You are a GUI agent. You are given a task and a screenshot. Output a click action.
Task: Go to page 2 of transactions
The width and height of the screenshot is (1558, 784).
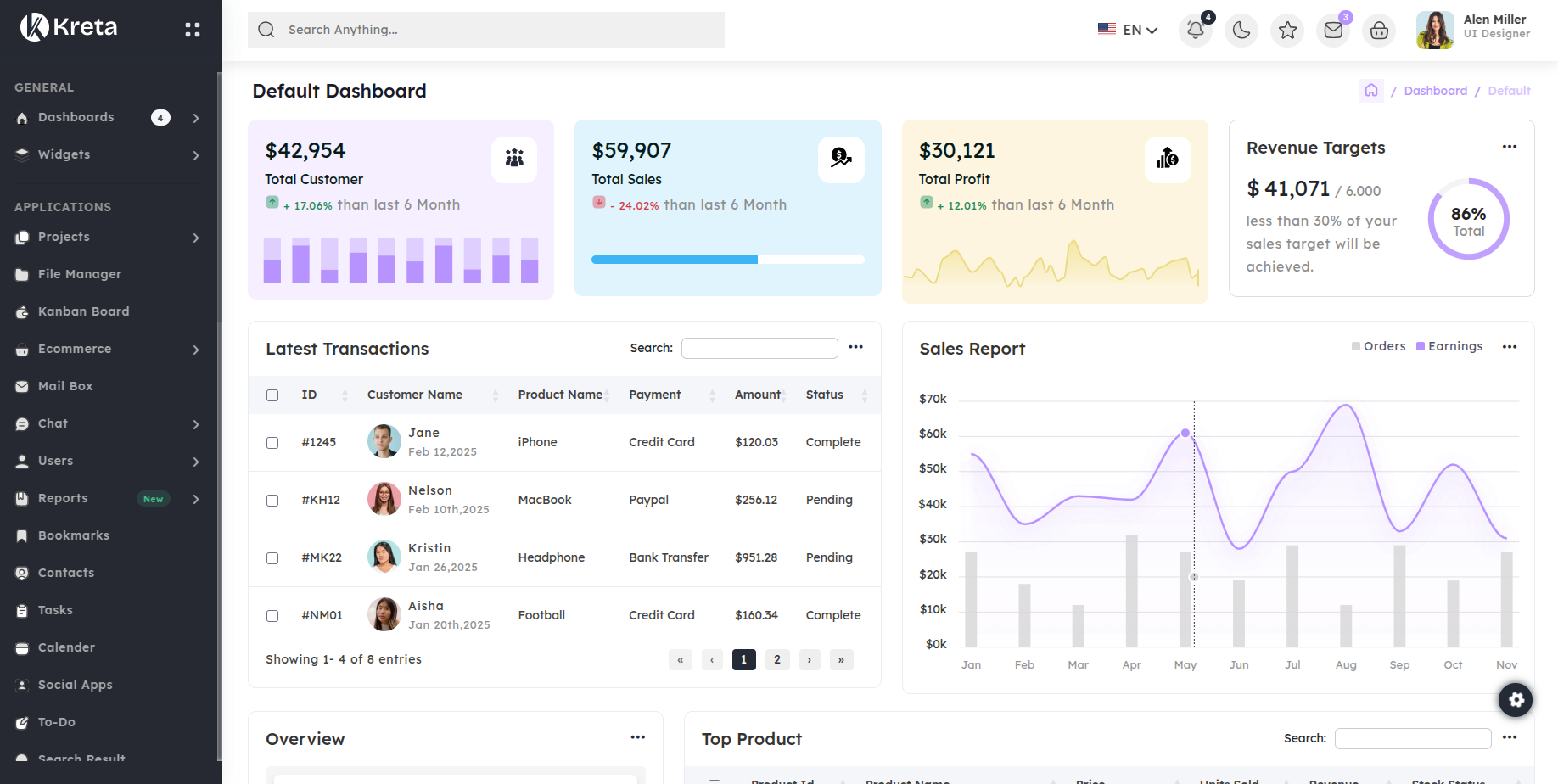click(776, 659)
